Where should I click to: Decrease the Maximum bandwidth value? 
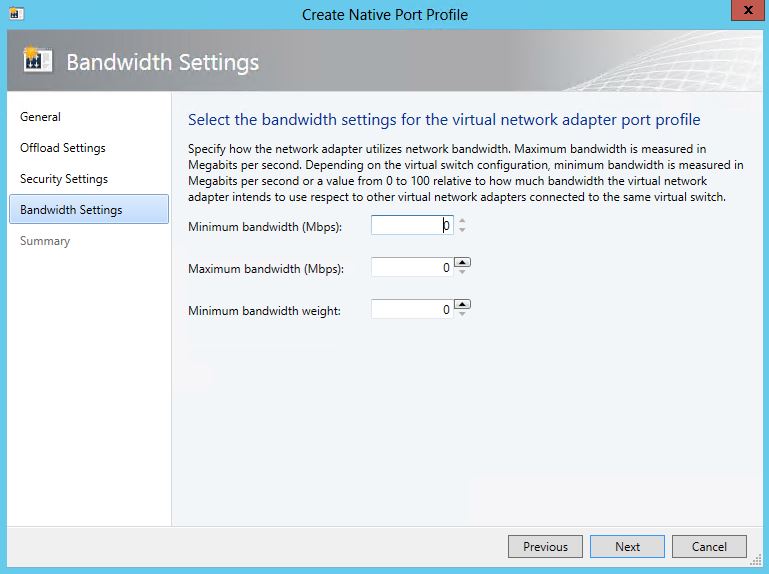click(462, 272)
